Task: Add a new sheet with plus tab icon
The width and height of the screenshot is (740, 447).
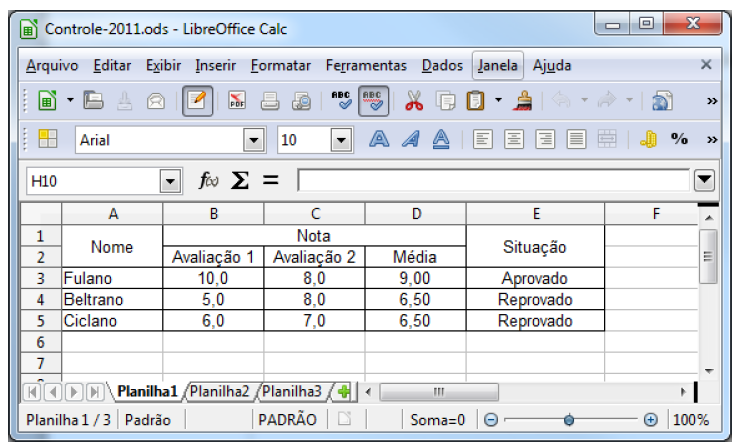Action: 343,391
